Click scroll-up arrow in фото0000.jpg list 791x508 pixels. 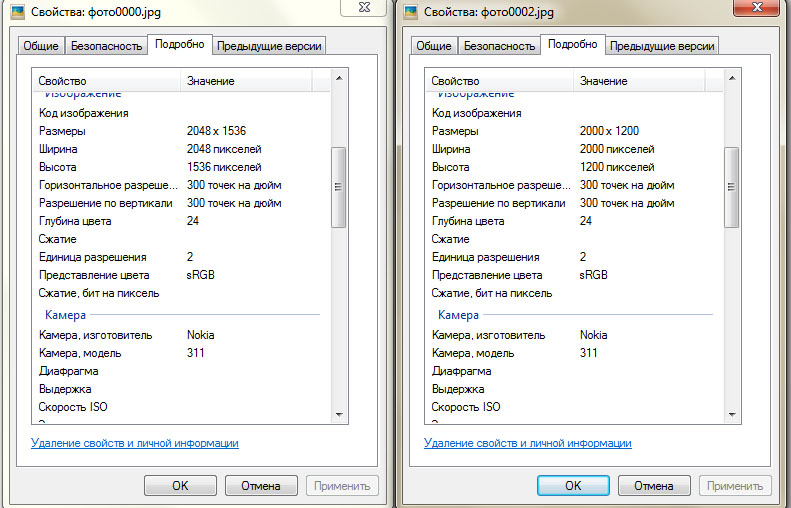pos(339,78)
